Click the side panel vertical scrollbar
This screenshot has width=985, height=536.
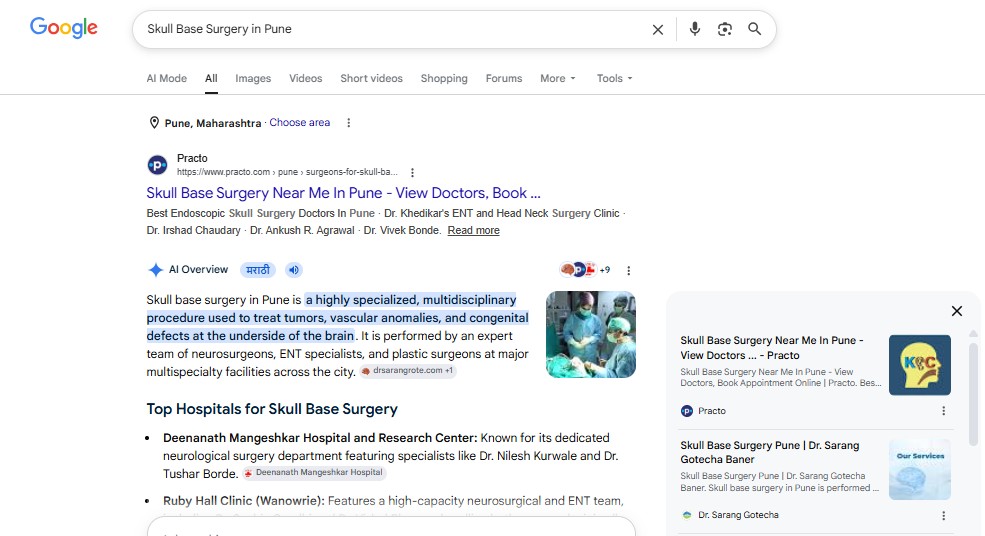[973, 393]
